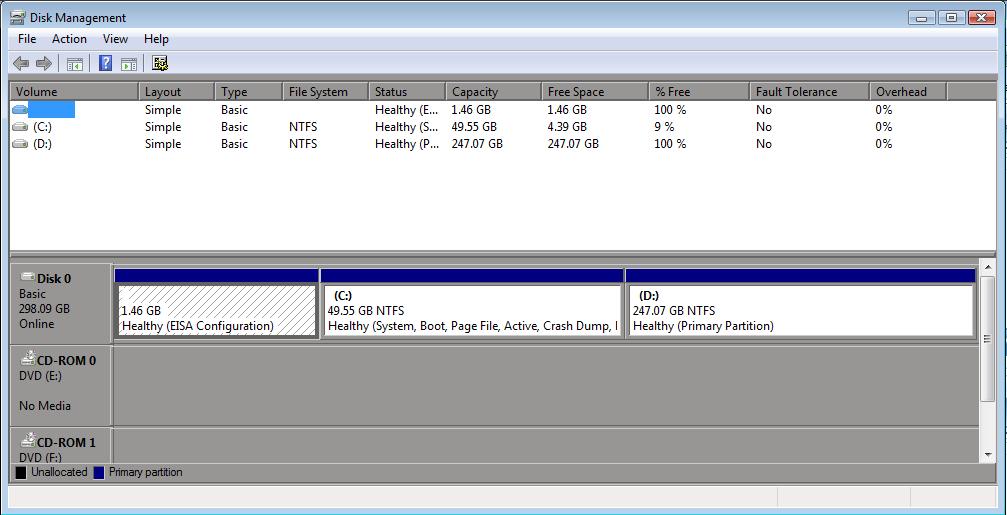Image resolution: width=1007 pixels, height=515 pixels.
Task: Toggle the action pane toolbar icon
Action: pos(129,64)
